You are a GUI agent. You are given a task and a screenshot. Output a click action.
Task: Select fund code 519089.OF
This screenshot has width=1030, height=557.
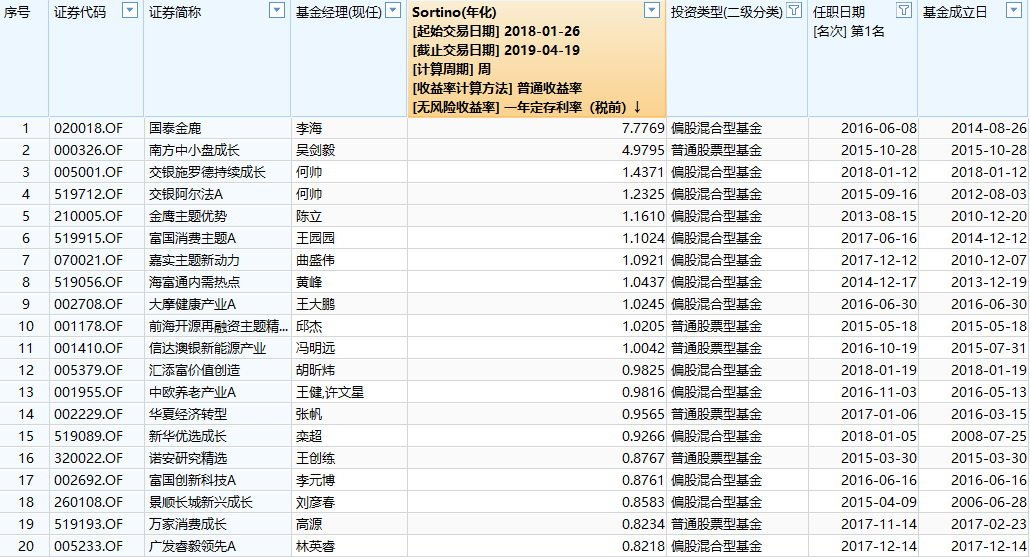point(88,436)
